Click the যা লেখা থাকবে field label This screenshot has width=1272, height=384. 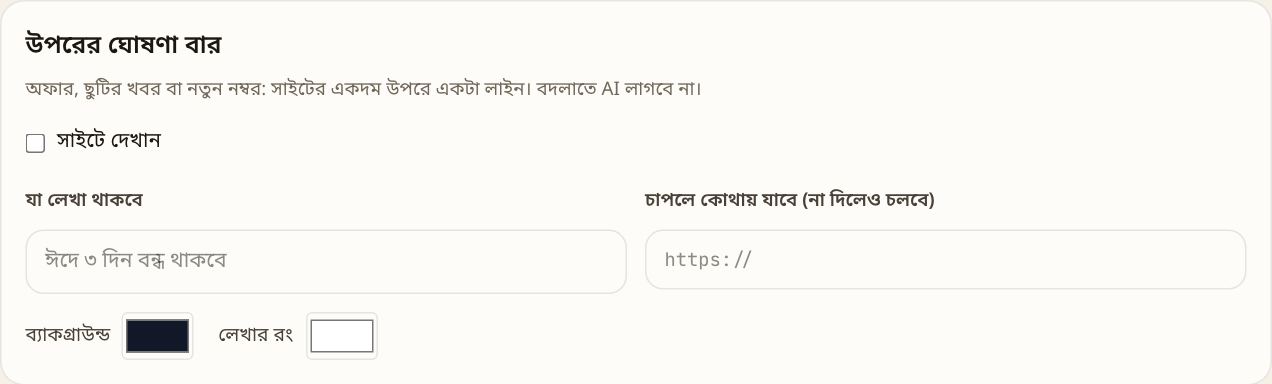point(84,200)
